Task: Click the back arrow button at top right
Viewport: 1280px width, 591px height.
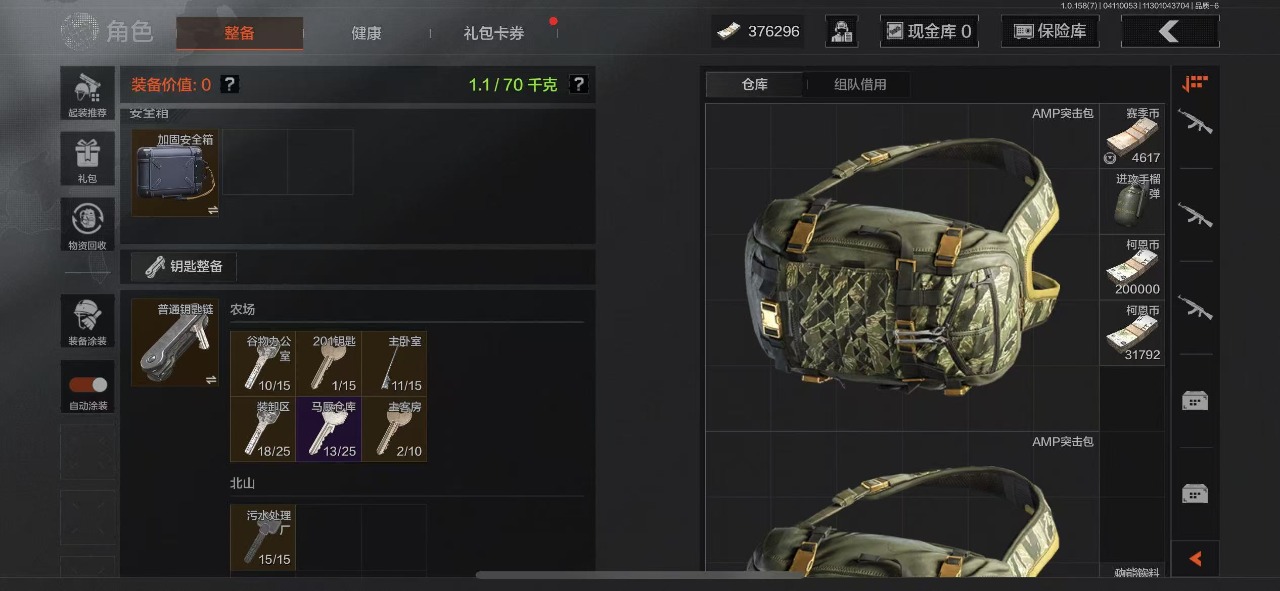Action: [x=1170, y=31]
